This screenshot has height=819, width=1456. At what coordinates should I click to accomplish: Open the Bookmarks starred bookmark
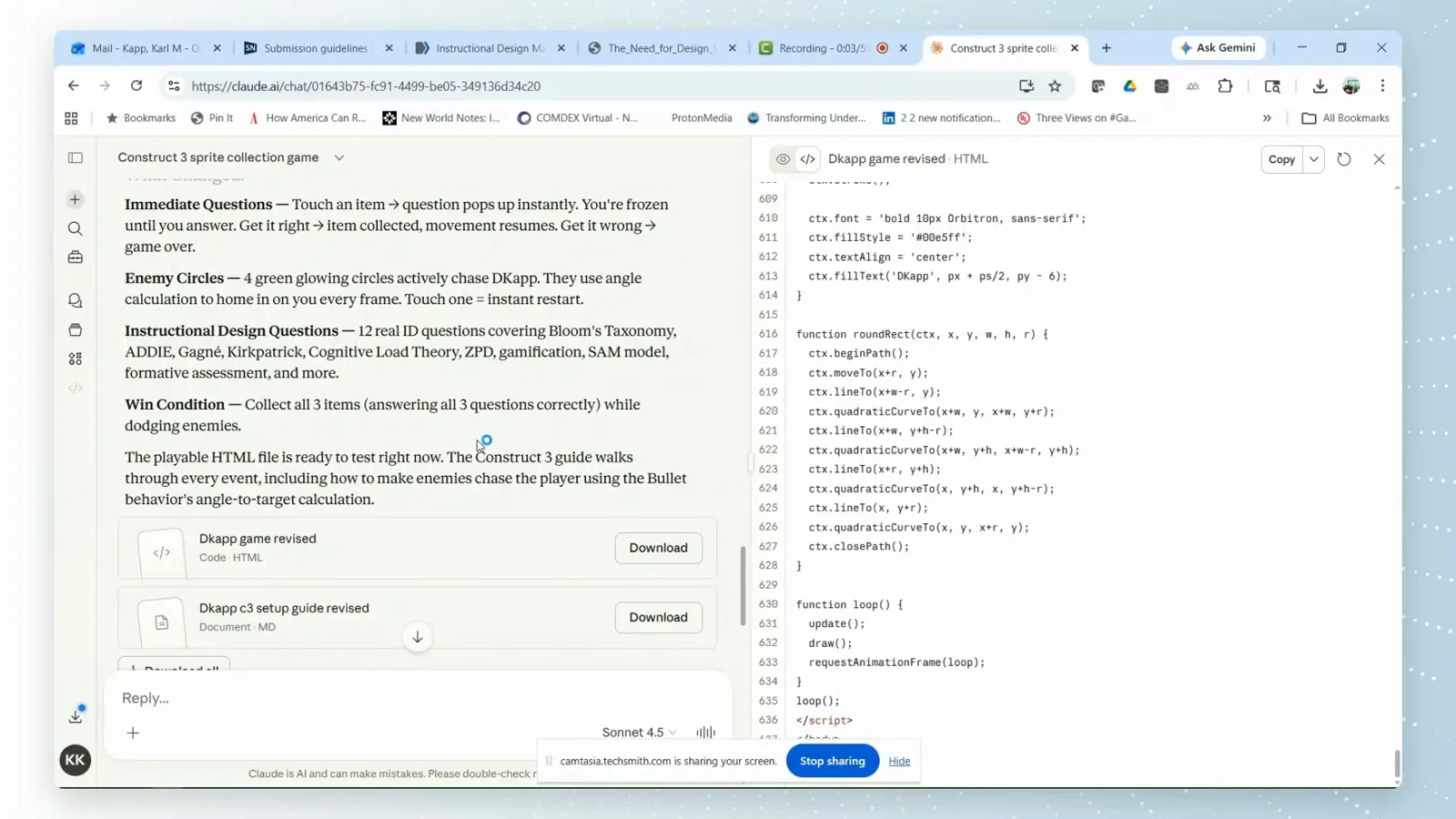(x=141, y=118)
